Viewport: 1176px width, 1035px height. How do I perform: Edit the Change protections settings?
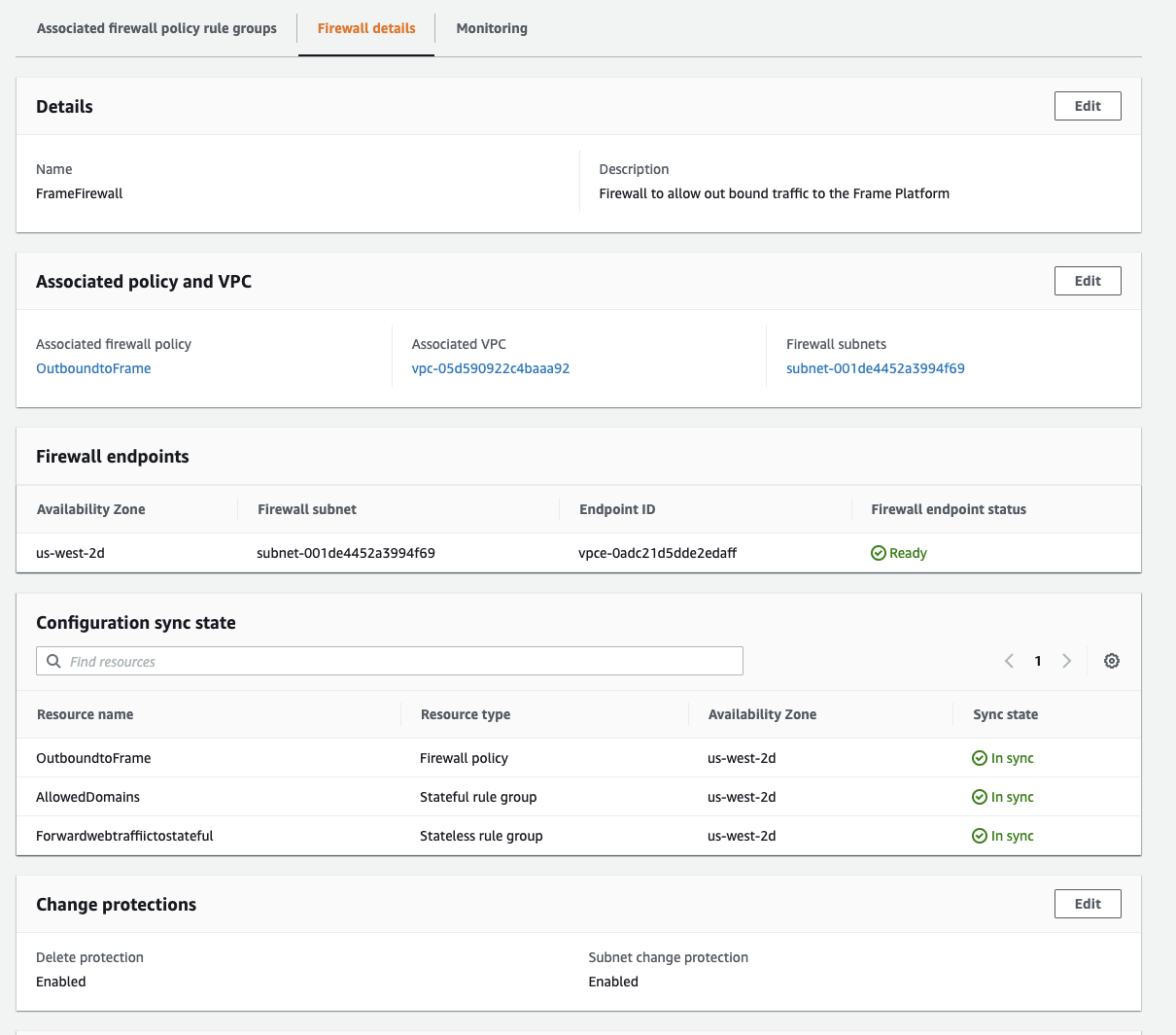pos(1088,904)
